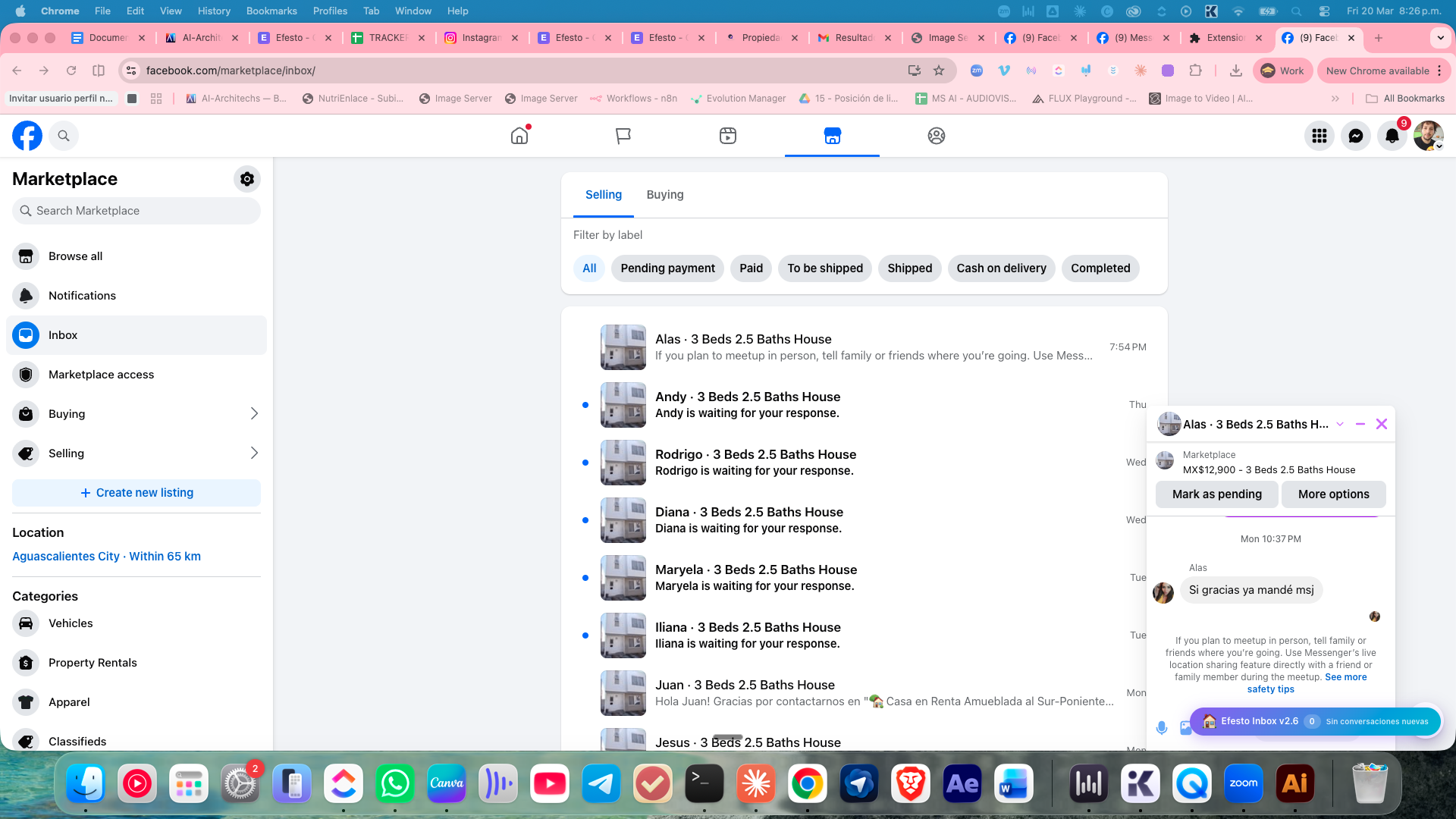
Task: Open the Pages flag icon
Action: (x=623, y=136)
